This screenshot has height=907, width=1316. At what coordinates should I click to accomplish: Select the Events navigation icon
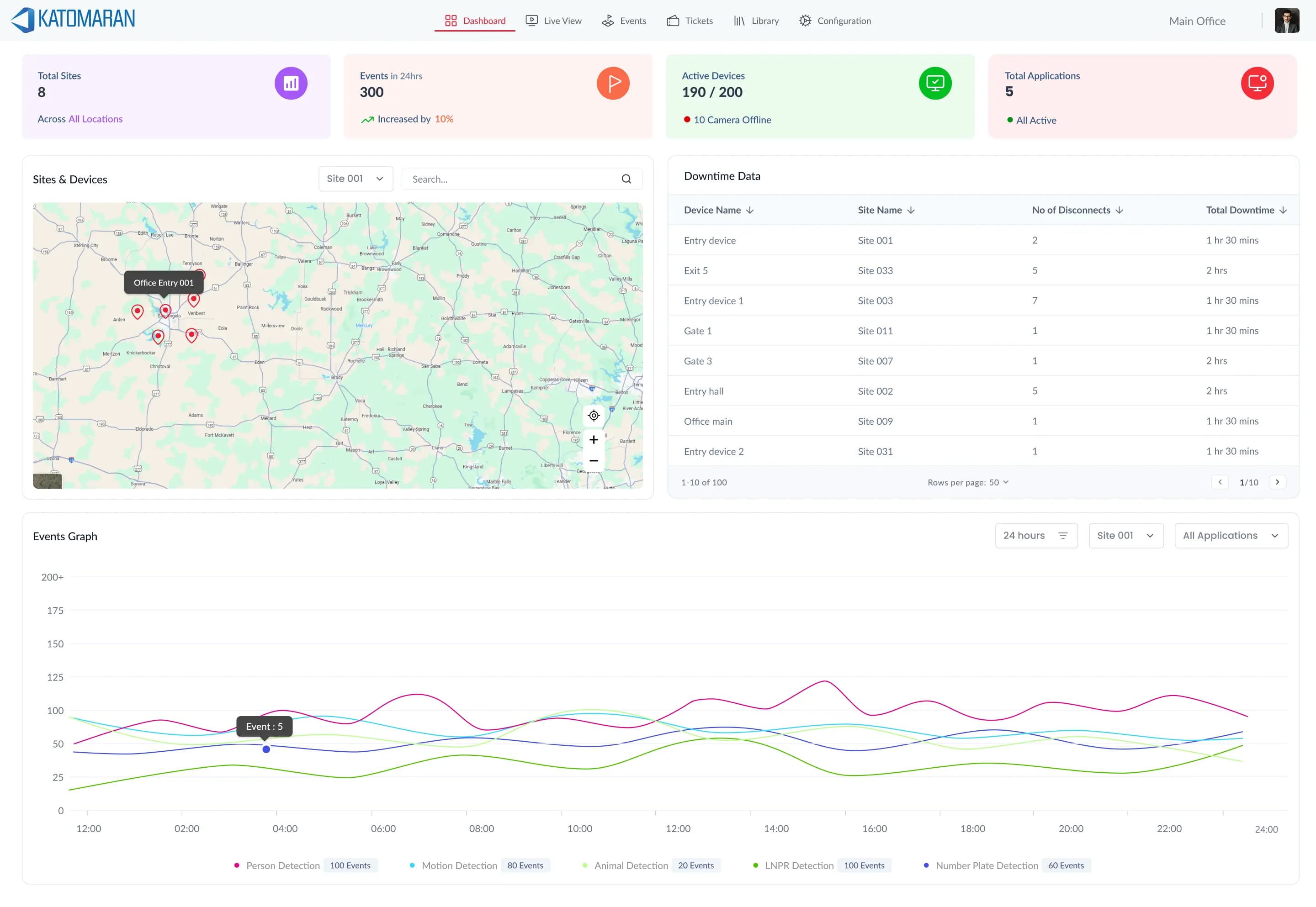point(607,21)
